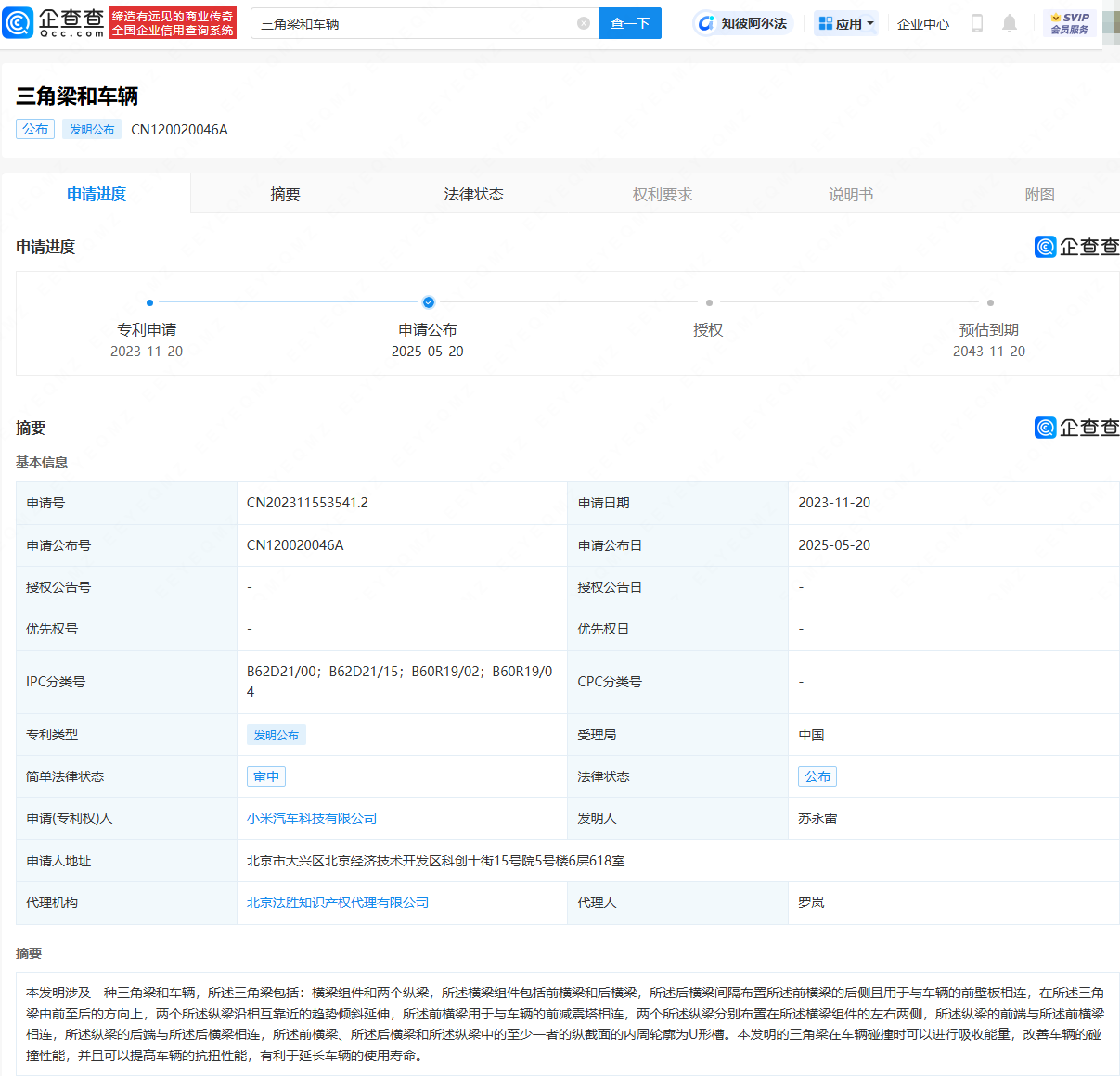The image size is (1120, 1076).
Task: Switch to the 摘要 tab
Action: [285, 194]
